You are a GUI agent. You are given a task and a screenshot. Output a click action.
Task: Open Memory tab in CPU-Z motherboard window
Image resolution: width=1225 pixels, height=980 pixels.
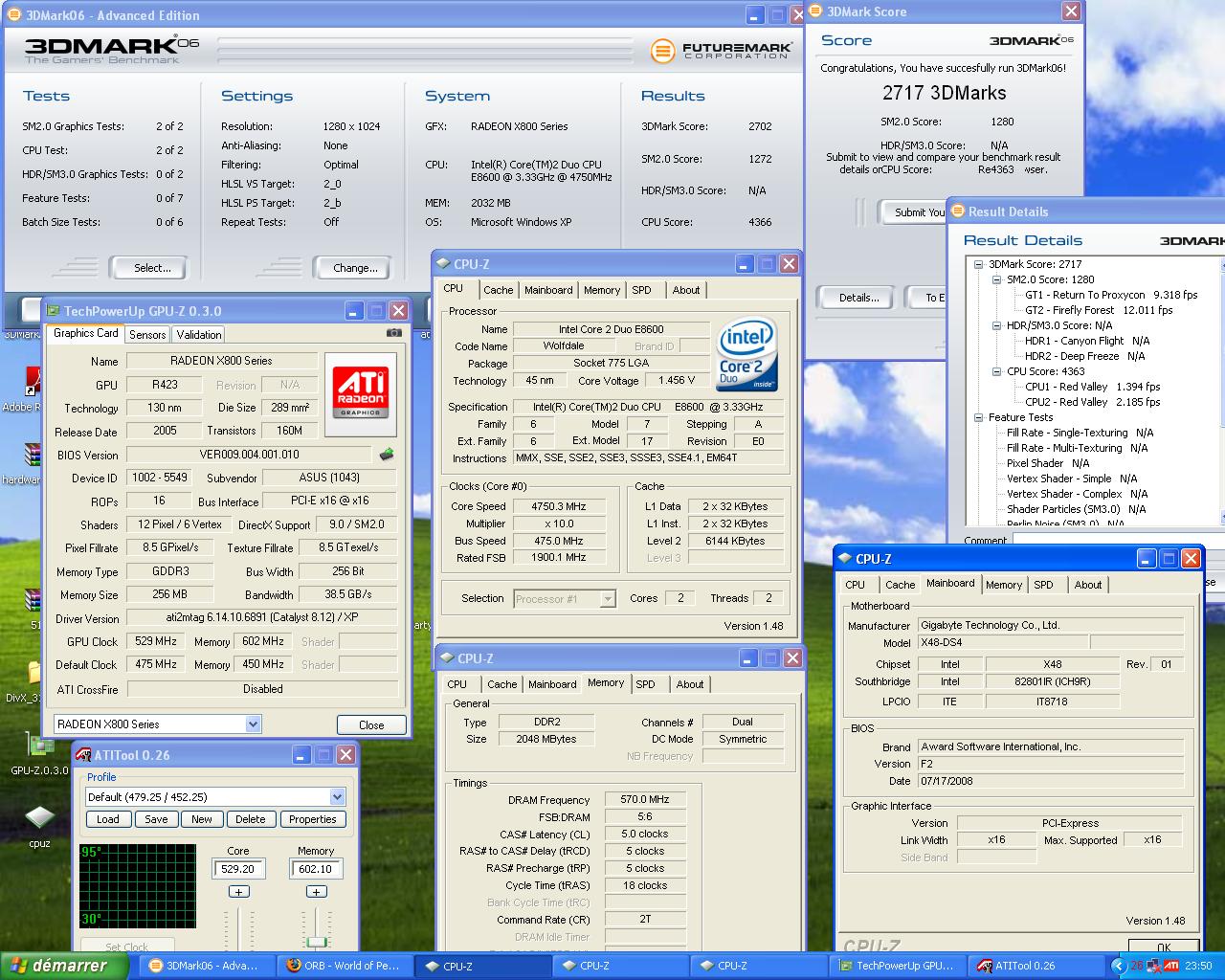tap(1004, 585)
